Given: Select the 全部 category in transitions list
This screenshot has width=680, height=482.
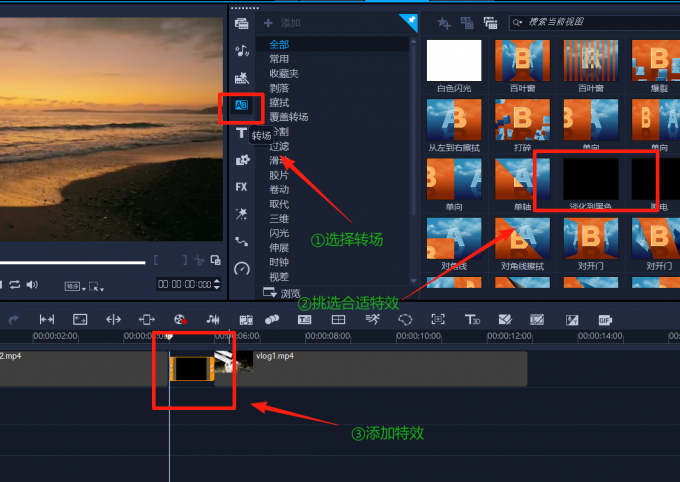Looking at the screenshot, I should click(279, 45).
